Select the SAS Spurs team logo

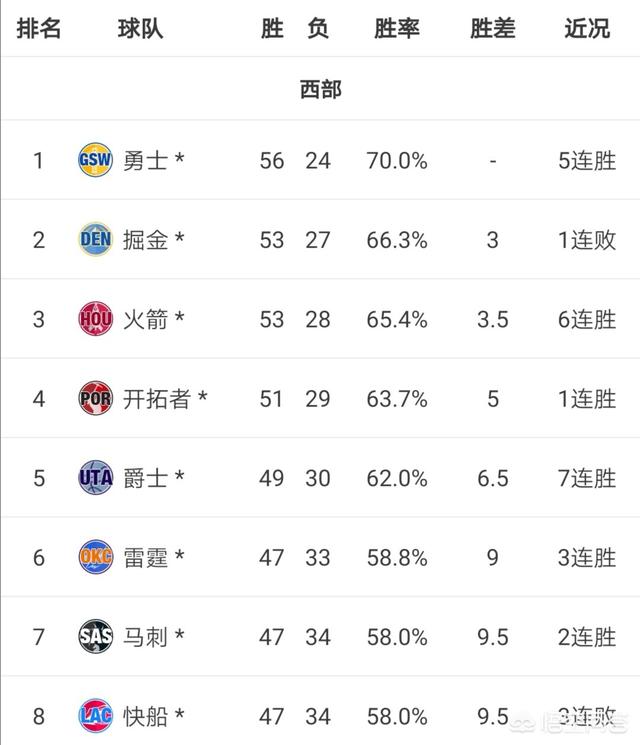pyautogui.click(x=96, y=636)
